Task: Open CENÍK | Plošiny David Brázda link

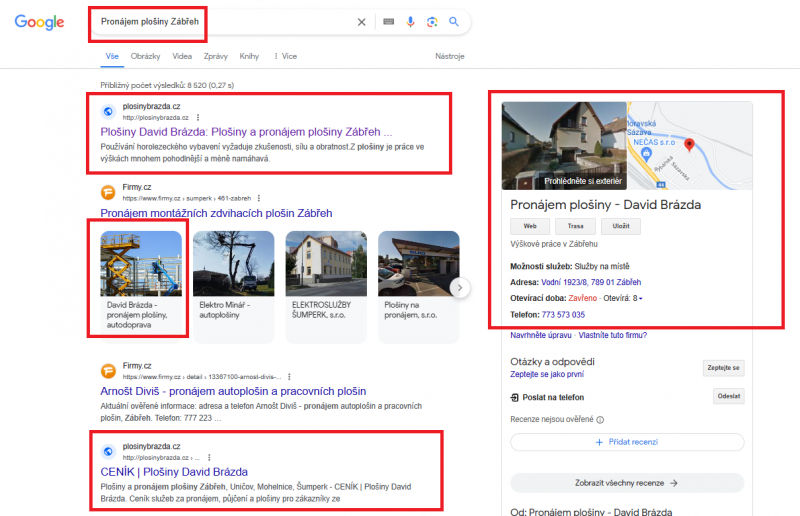Action: point(174,472)
